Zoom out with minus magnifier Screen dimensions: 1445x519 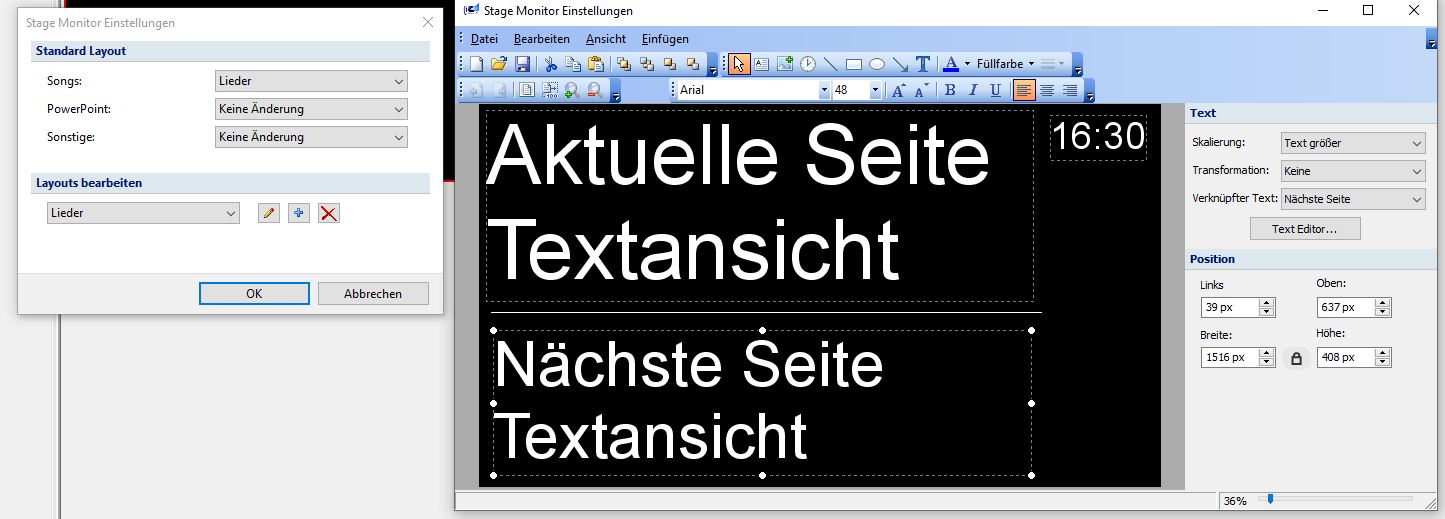click(595, 90)
